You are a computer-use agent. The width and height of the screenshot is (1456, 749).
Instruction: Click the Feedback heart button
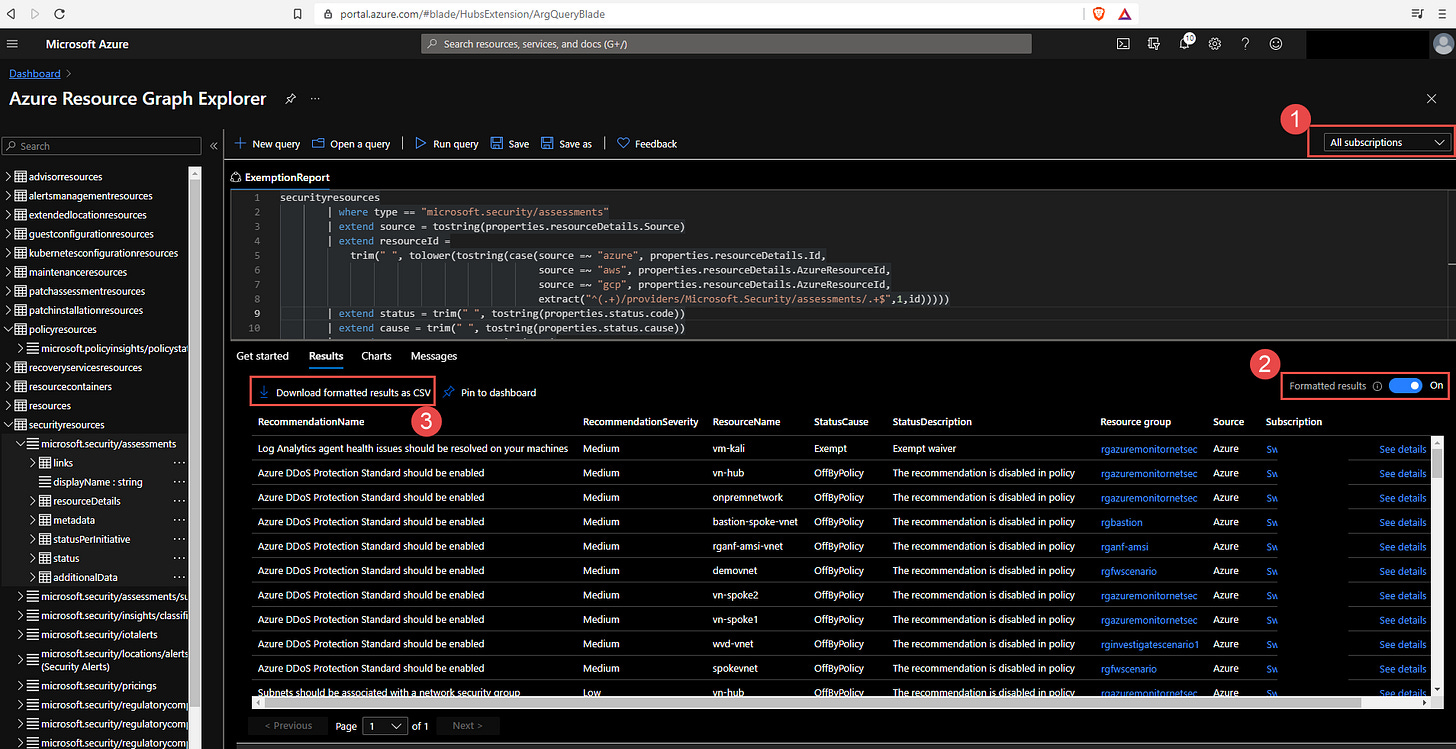(x=647, y=144)
